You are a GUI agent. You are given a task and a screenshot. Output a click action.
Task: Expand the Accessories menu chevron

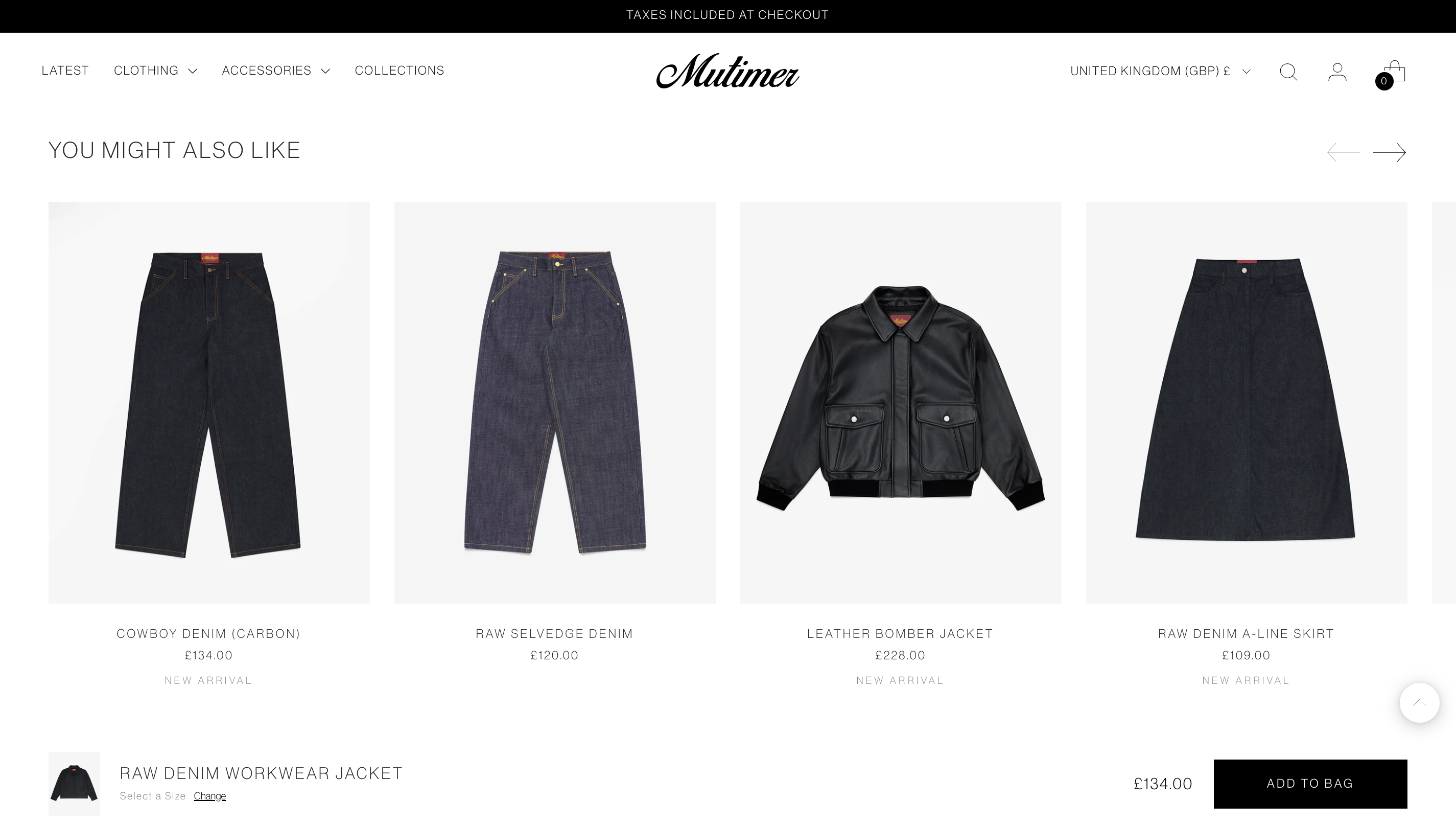click(325, 71)
